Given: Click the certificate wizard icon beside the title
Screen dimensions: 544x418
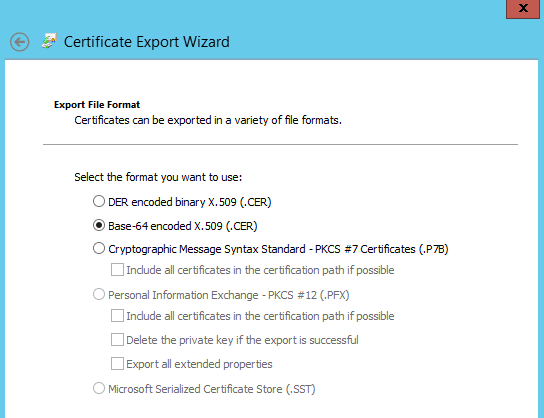Looking at the screenshot, I should point(49,41).
